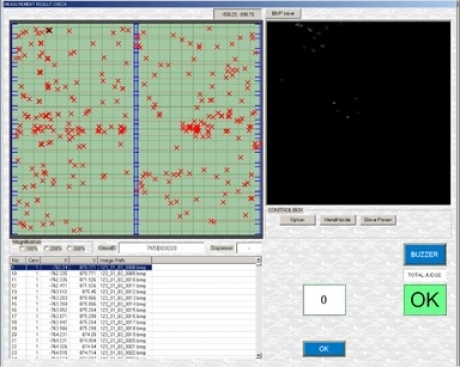This screenshot has width=460, height=367.
Task: Click the TOTAL JUDGE label box
Action: (x=425, y=275)
